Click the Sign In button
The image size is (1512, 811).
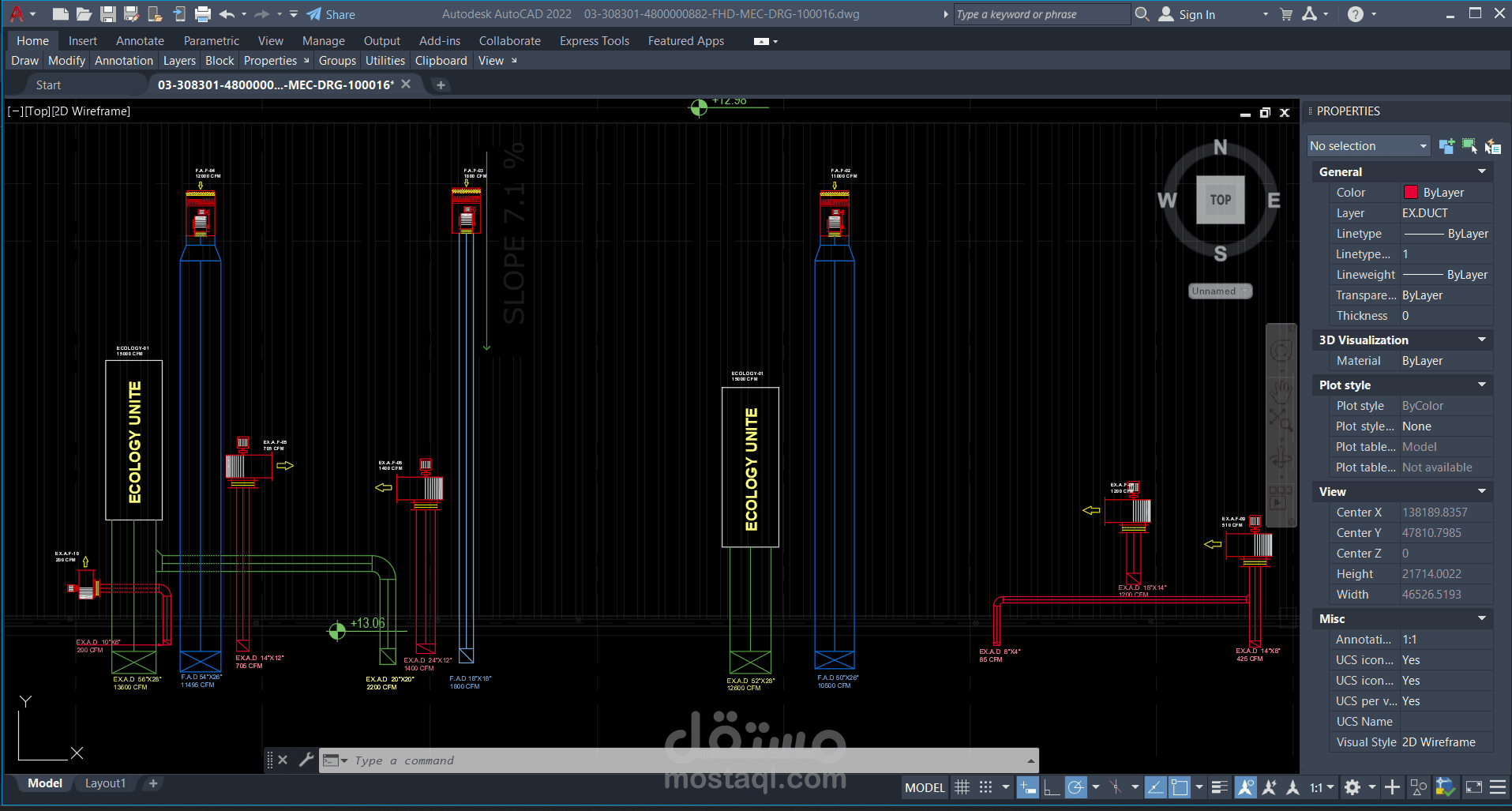point(1187,14)
